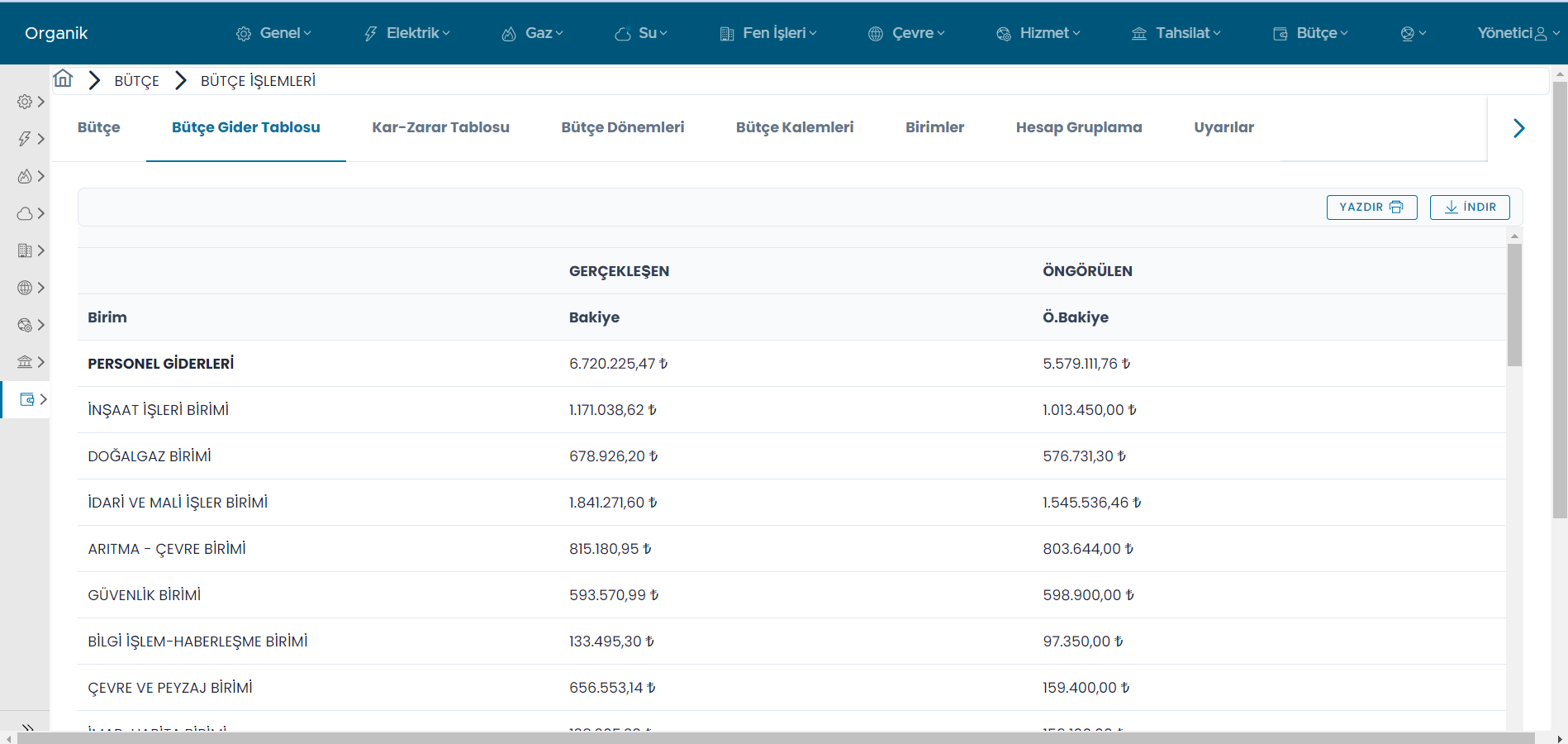Select the lightning bolt icon in sidebar
The image size is (1568, 744).
pos(26,139)
